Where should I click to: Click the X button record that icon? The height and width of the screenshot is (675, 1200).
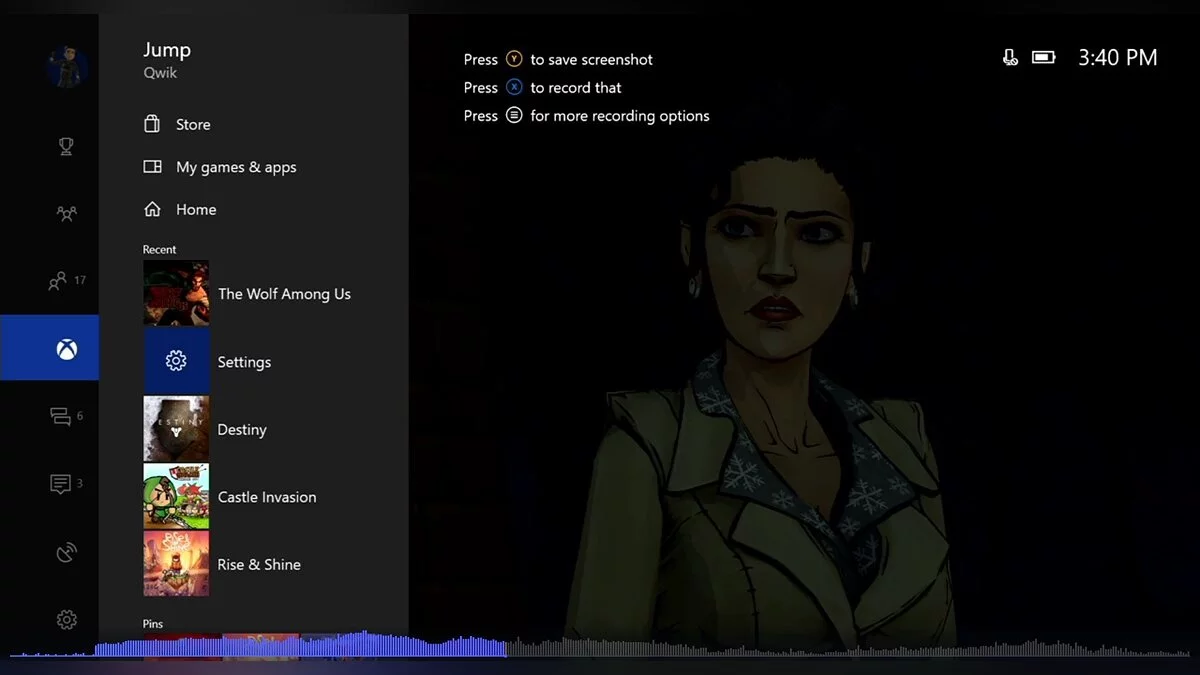coord(514,87)
